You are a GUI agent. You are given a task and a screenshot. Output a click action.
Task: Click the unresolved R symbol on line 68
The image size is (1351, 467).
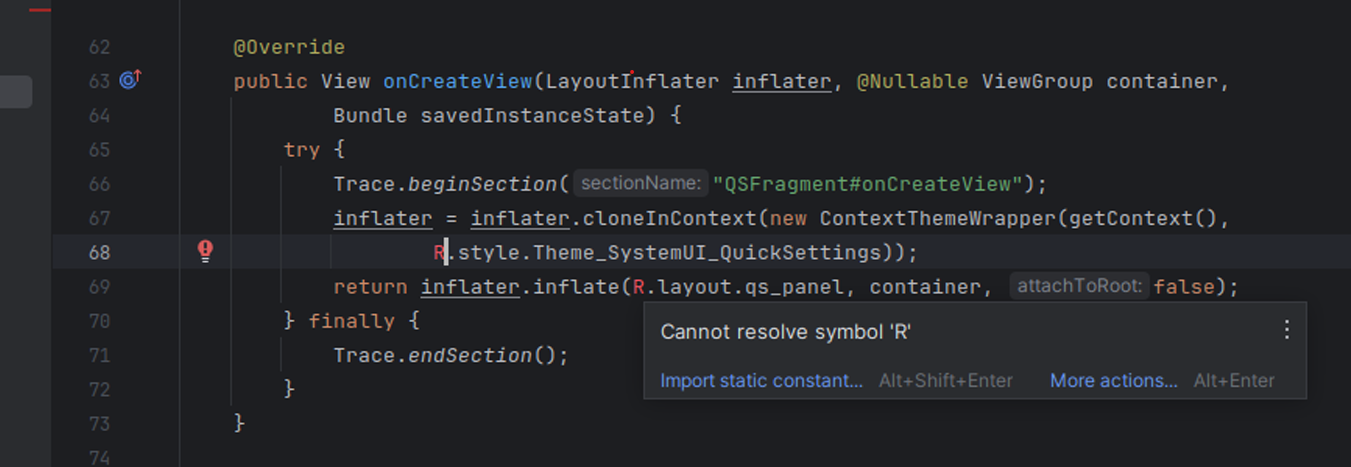[440, 252]
